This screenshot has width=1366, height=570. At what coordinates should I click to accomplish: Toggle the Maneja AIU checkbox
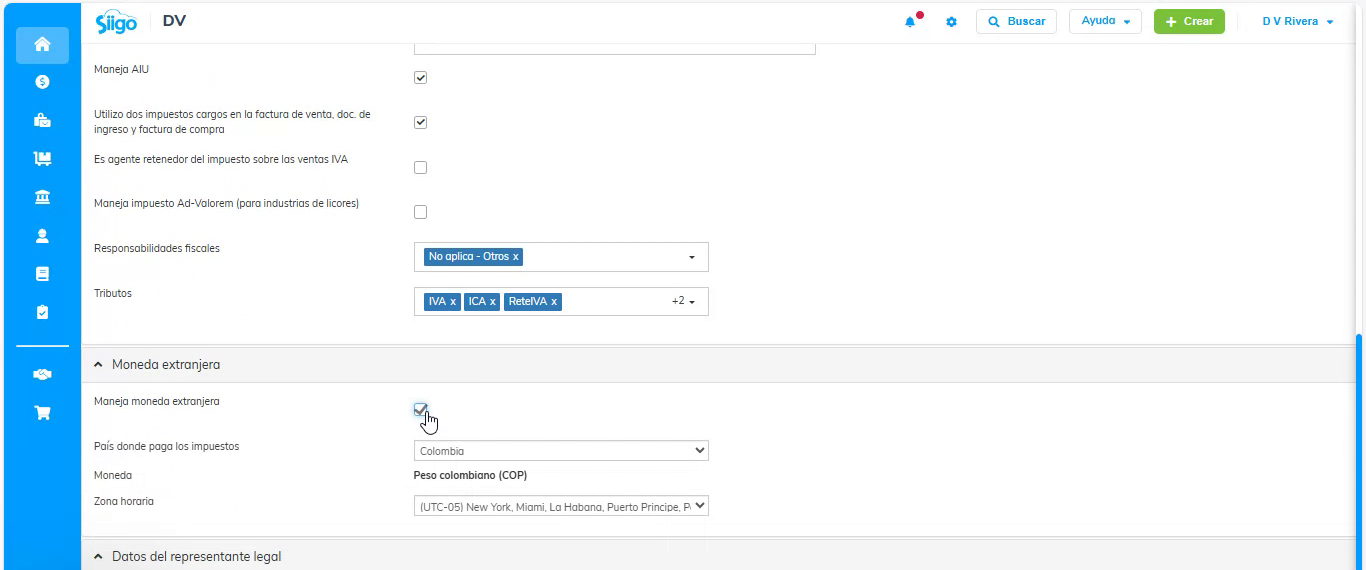(x=420, y=77)
